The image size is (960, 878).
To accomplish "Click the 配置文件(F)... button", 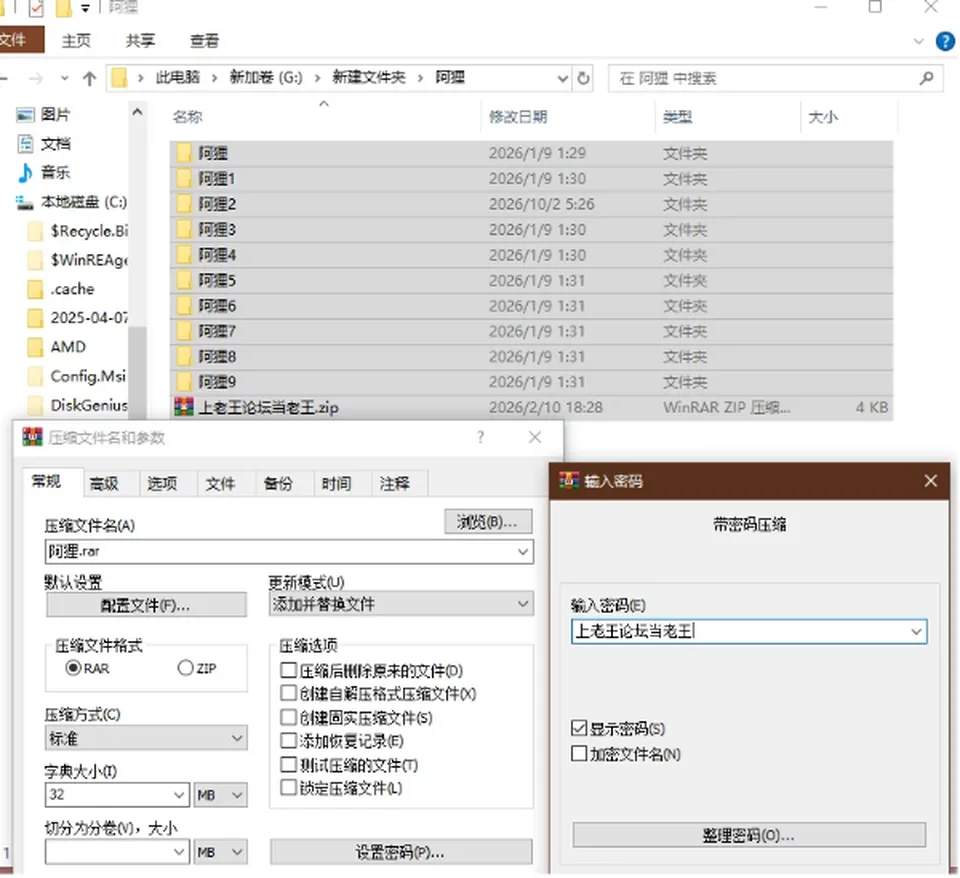I will [x=146, y=605].
